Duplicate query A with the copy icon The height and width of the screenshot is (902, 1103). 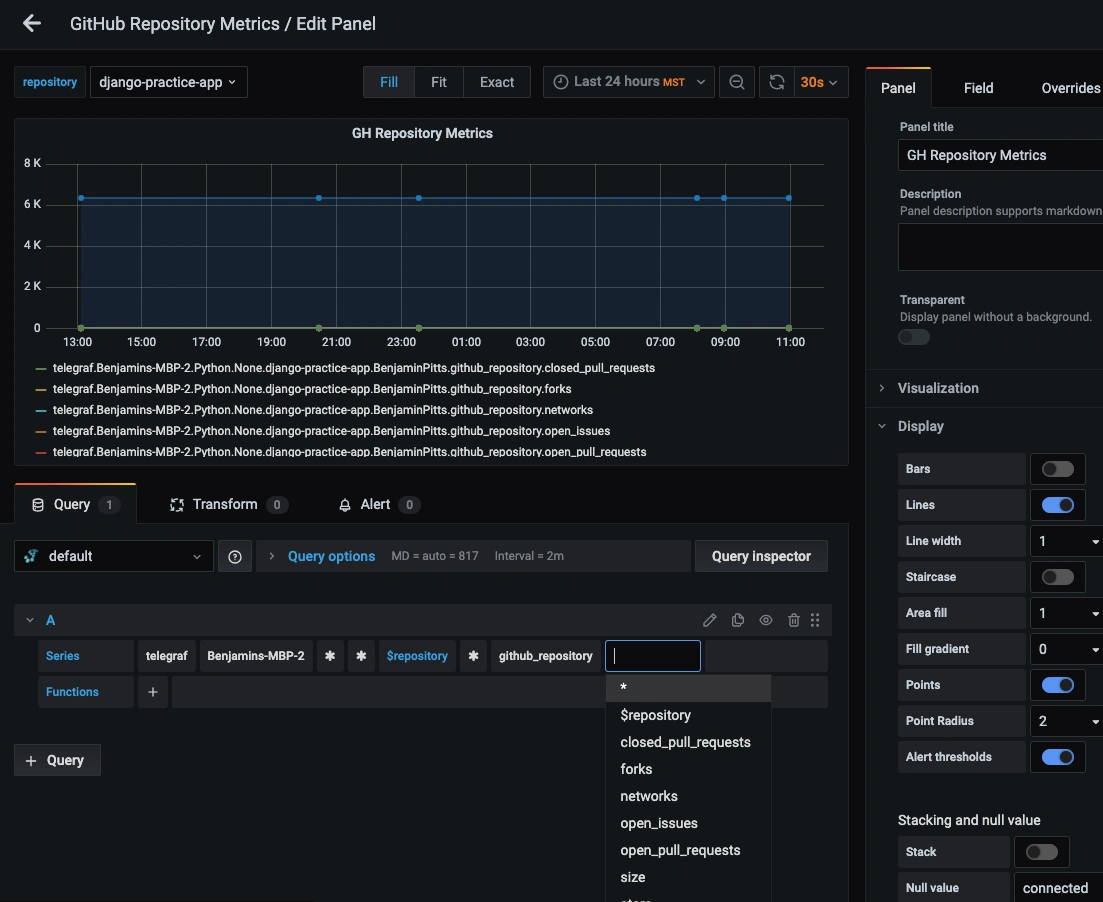tap(738, 620)
